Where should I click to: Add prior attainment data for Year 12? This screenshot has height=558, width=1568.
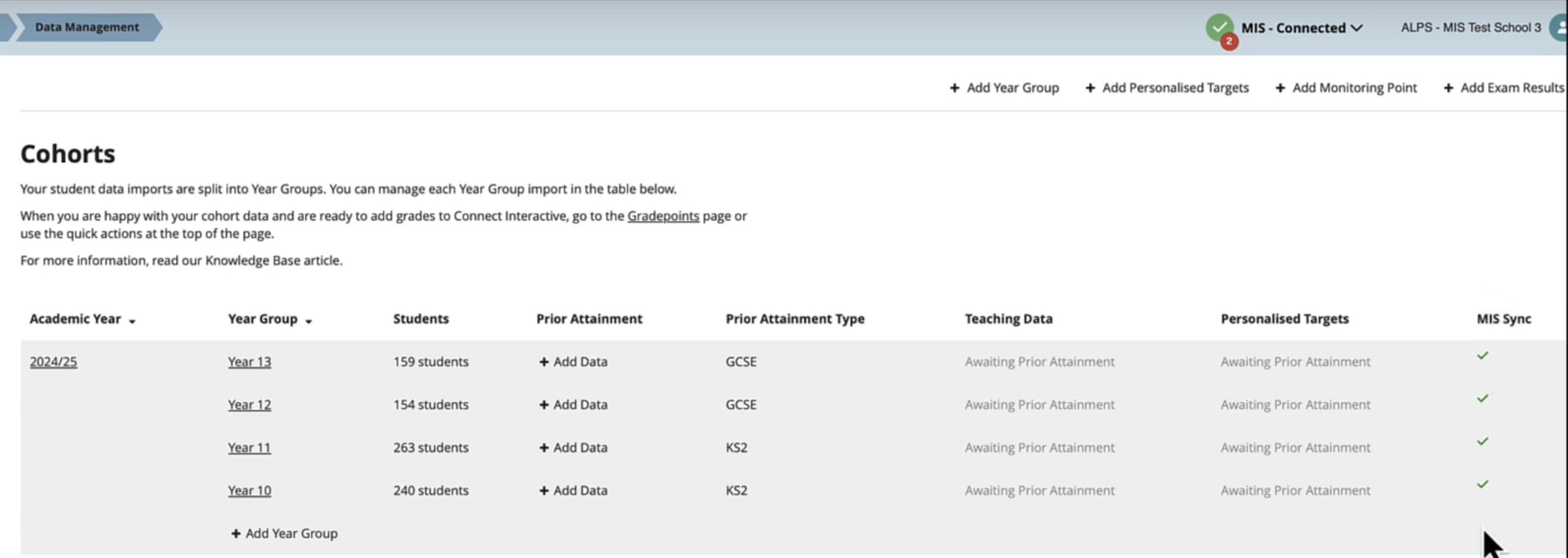(x=573, y=404)
